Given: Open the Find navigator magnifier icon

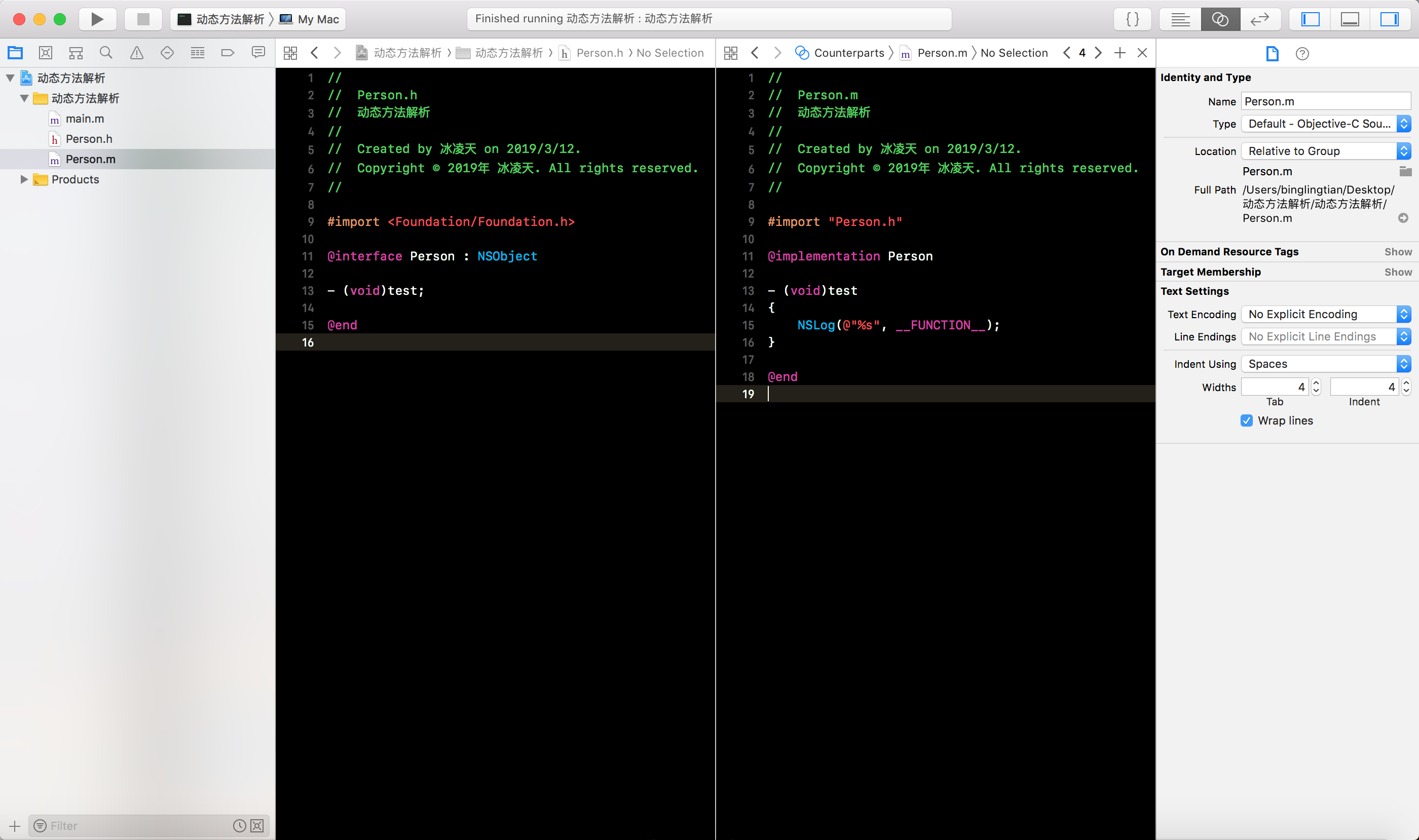Looking at the screenshot, I should pos(106,53).
